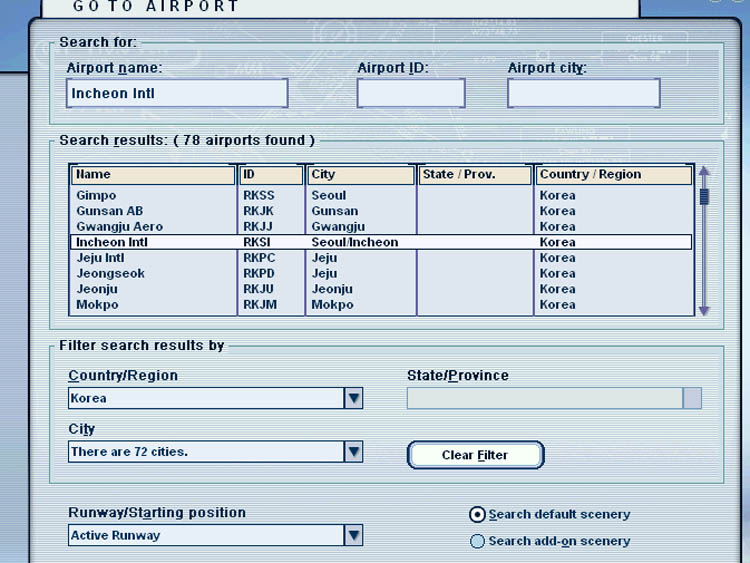The width and height of the screenshot is (750, 563).
Task: Click the City column header
Action: tap(360, 175)
